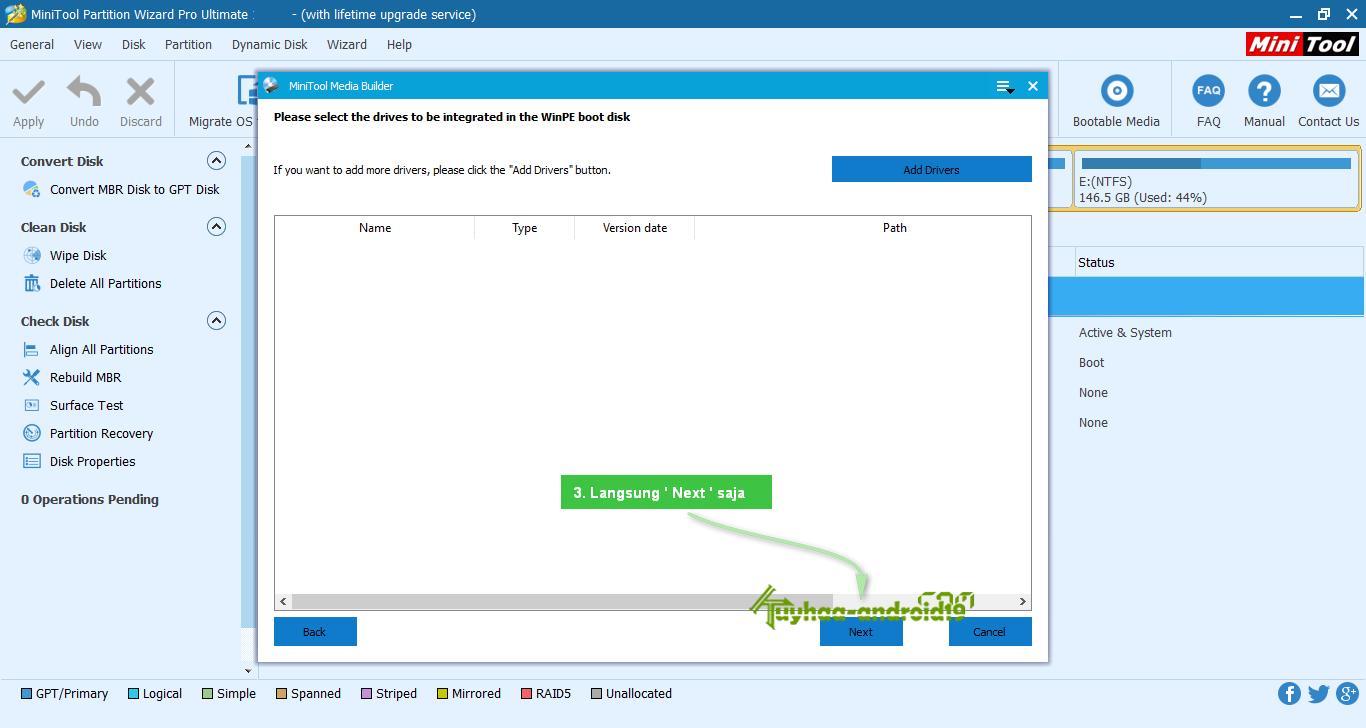Click the Next button

tap(861, 631)
